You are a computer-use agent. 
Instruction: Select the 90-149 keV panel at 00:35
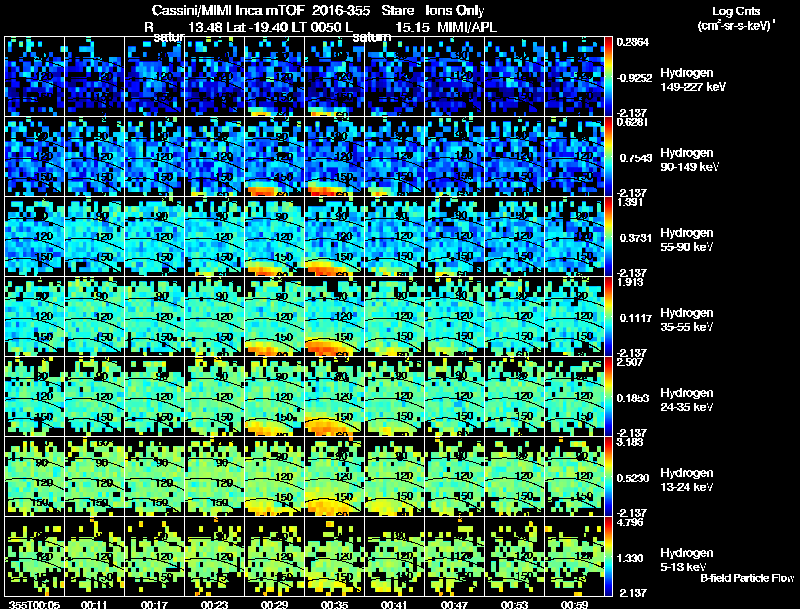pos(335,157)
